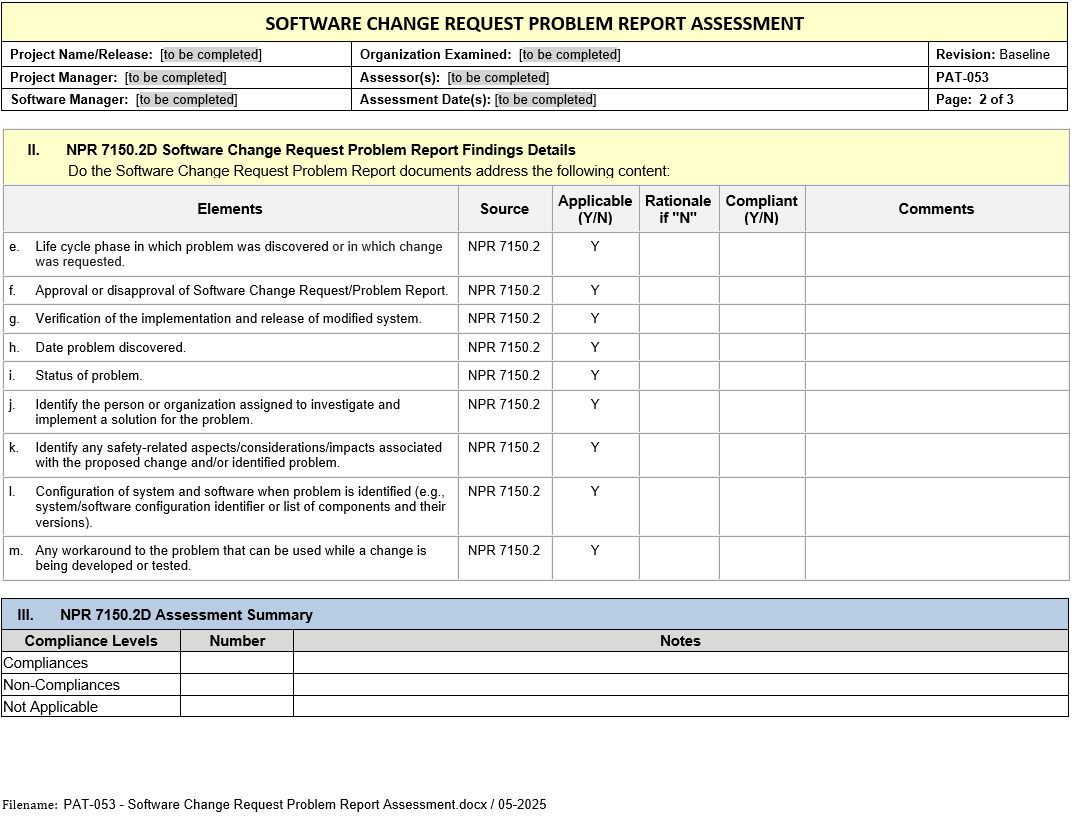The image size is (1073, 816).
Task: Click the Compliant cell for 'Date problem discovered'
Action: pos(761,348)
